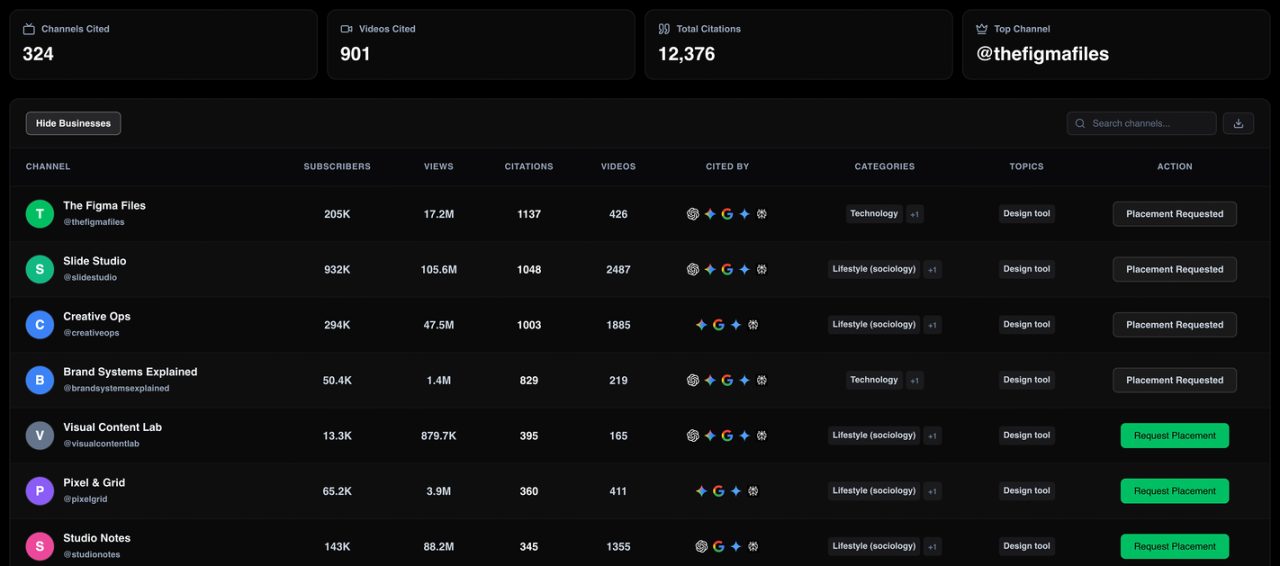Request Placement for Visual Content Lab
Screen dimensions: 1280x566
pyautogui.click(x=1175, y=436)
